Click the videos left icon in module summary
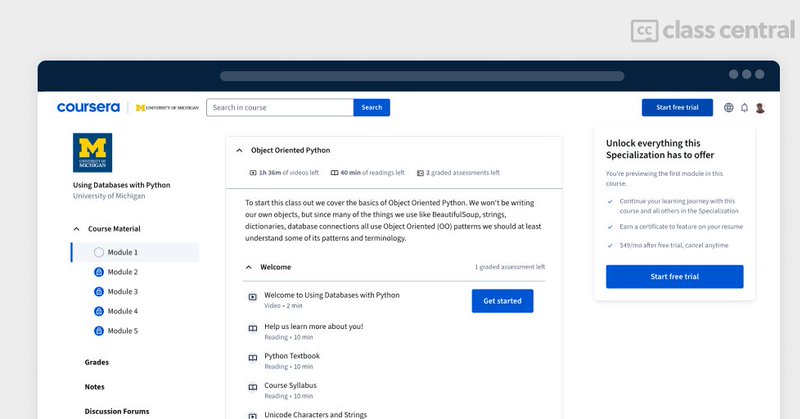 point(253,173)
